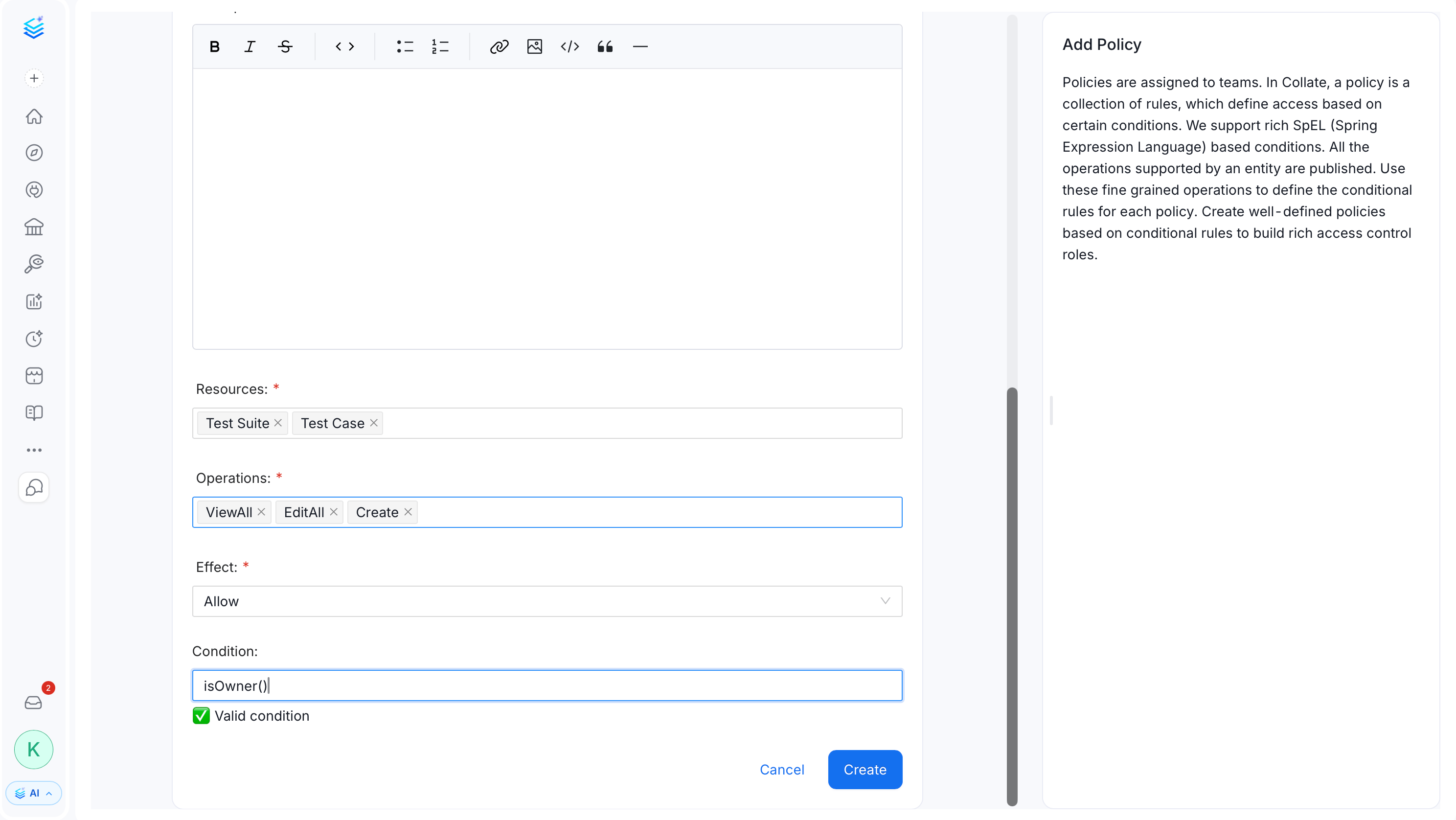Go to Home from sidebar
This screenshot has width=1456, height=820.
(x=34, y=116)
